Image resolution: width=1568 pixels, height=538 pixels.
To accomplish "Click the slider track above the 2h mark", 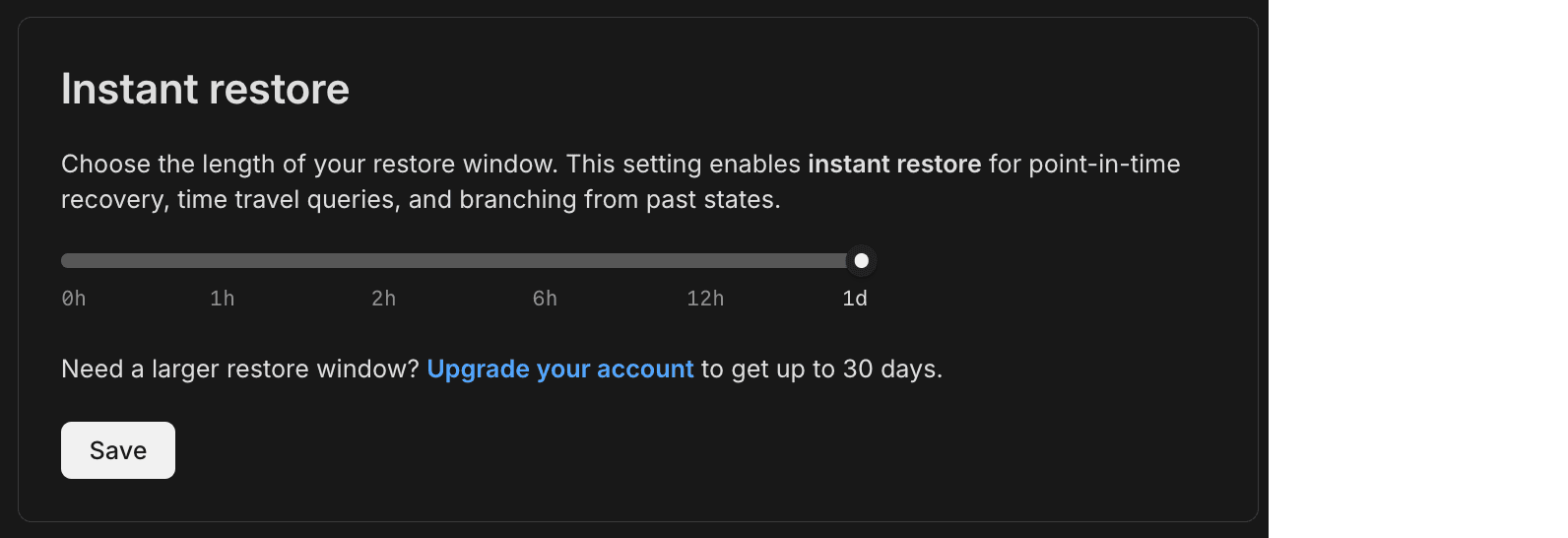I will click(x=383, y=261).
